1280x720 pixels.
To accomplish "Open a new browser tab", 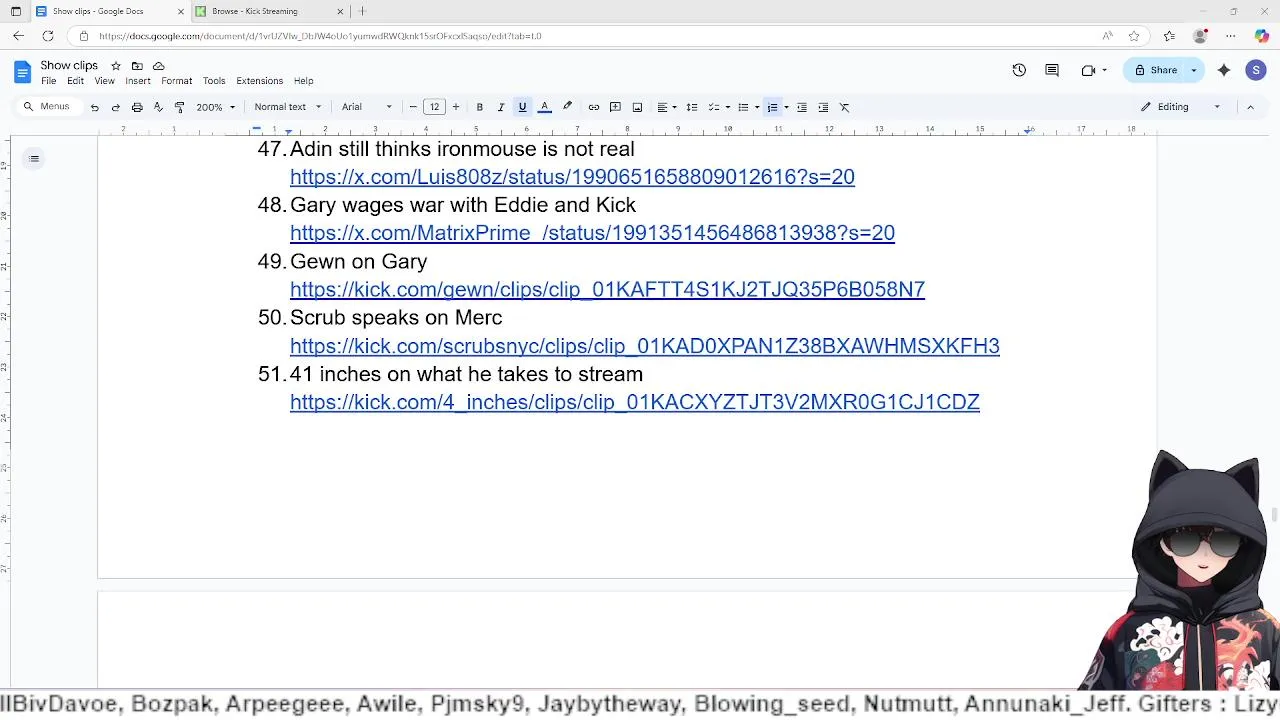I will pos(362,11).
